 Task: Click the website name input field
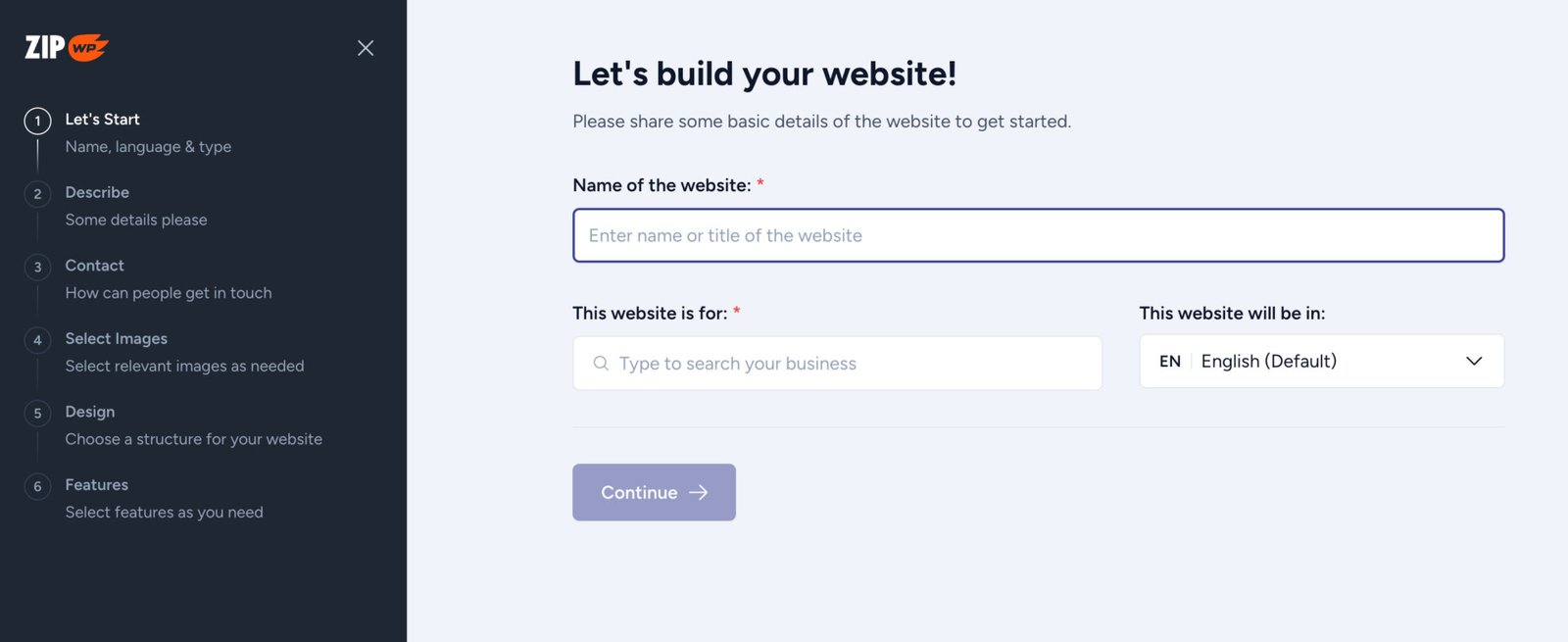(x=1038, y=235)
